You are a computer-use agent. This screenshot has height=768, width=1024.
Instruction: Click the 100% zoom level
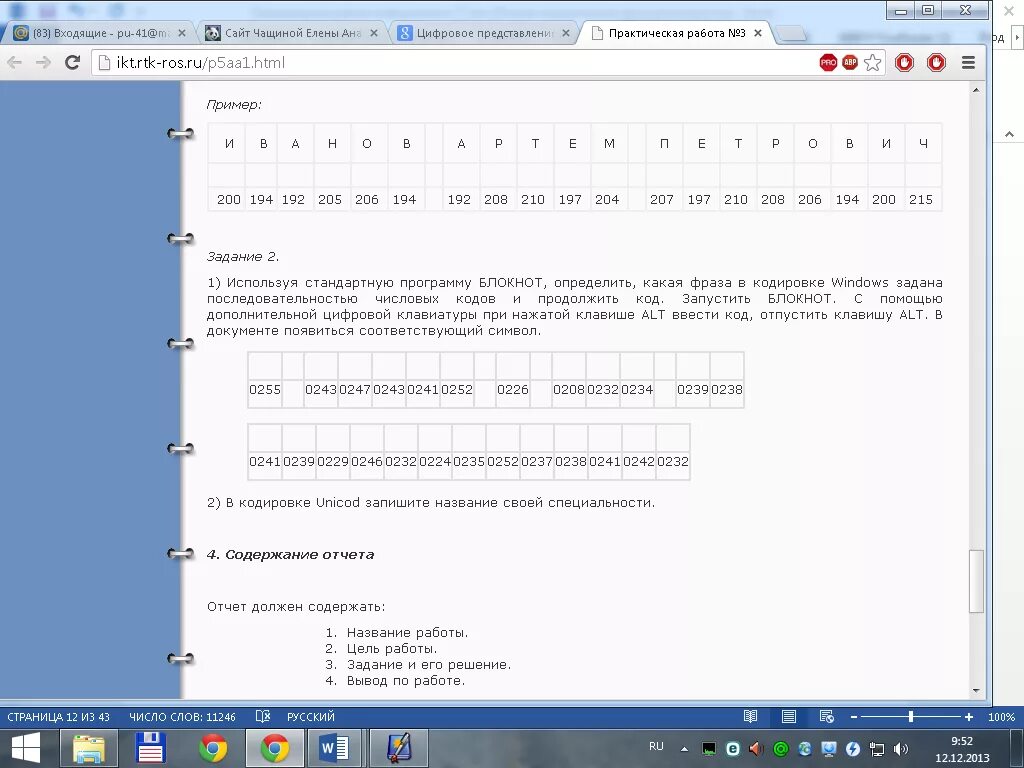[1001, 717]
